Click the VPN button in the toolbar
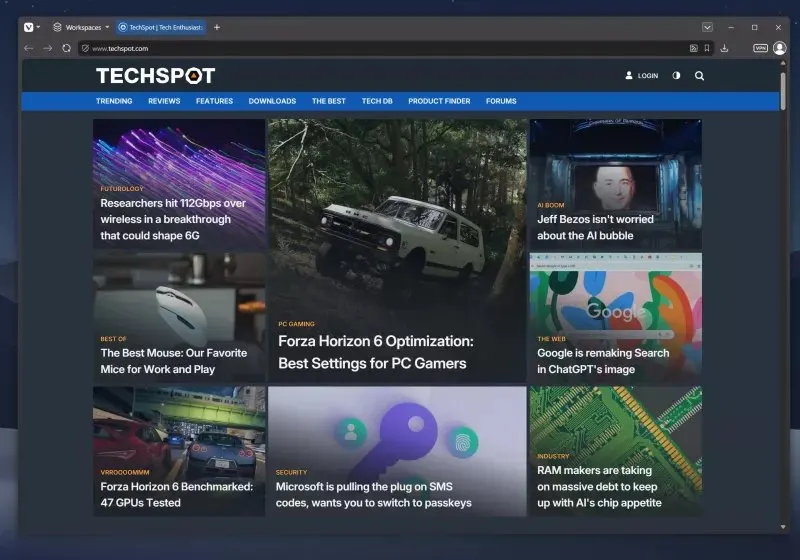 760,48
